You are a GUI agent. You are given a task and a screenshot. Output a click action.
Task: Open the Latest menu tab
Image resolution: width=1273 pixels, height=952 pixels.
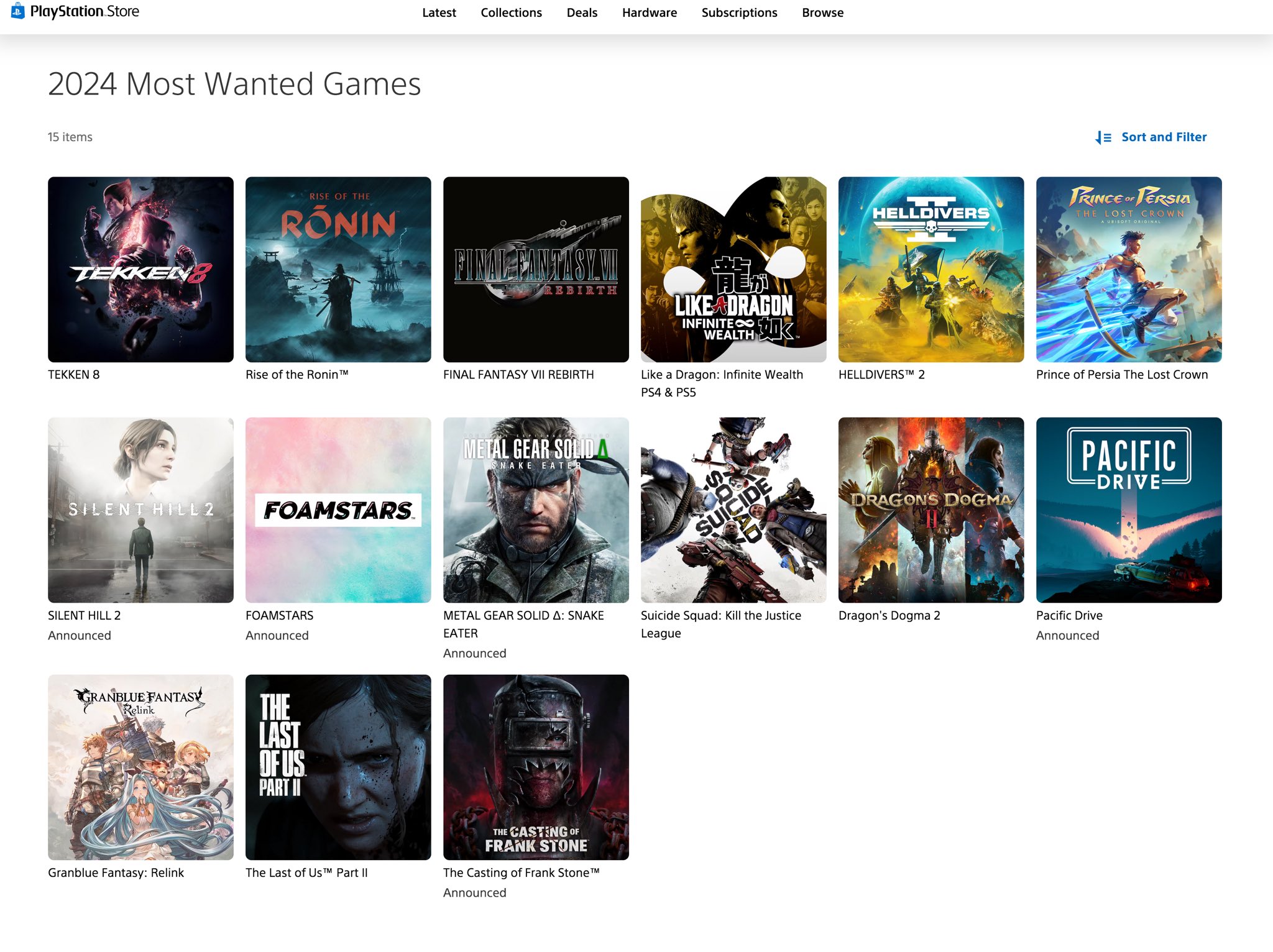tap(439, 12)
